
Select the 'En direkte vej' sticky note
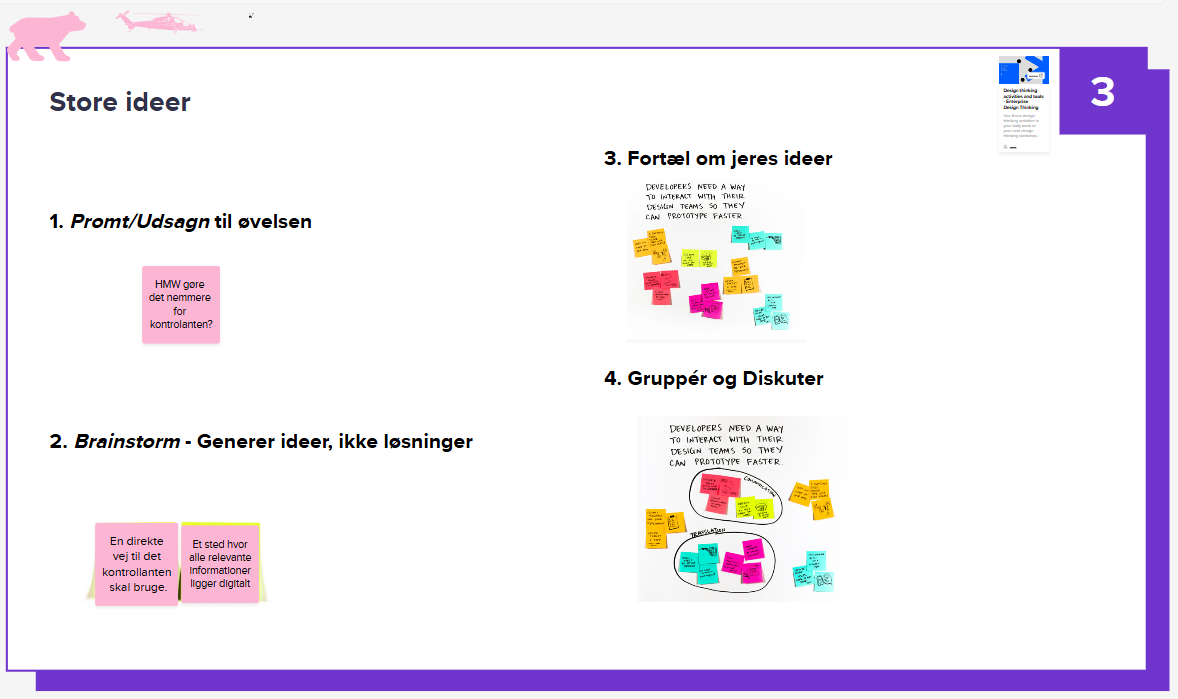(136, 564)
